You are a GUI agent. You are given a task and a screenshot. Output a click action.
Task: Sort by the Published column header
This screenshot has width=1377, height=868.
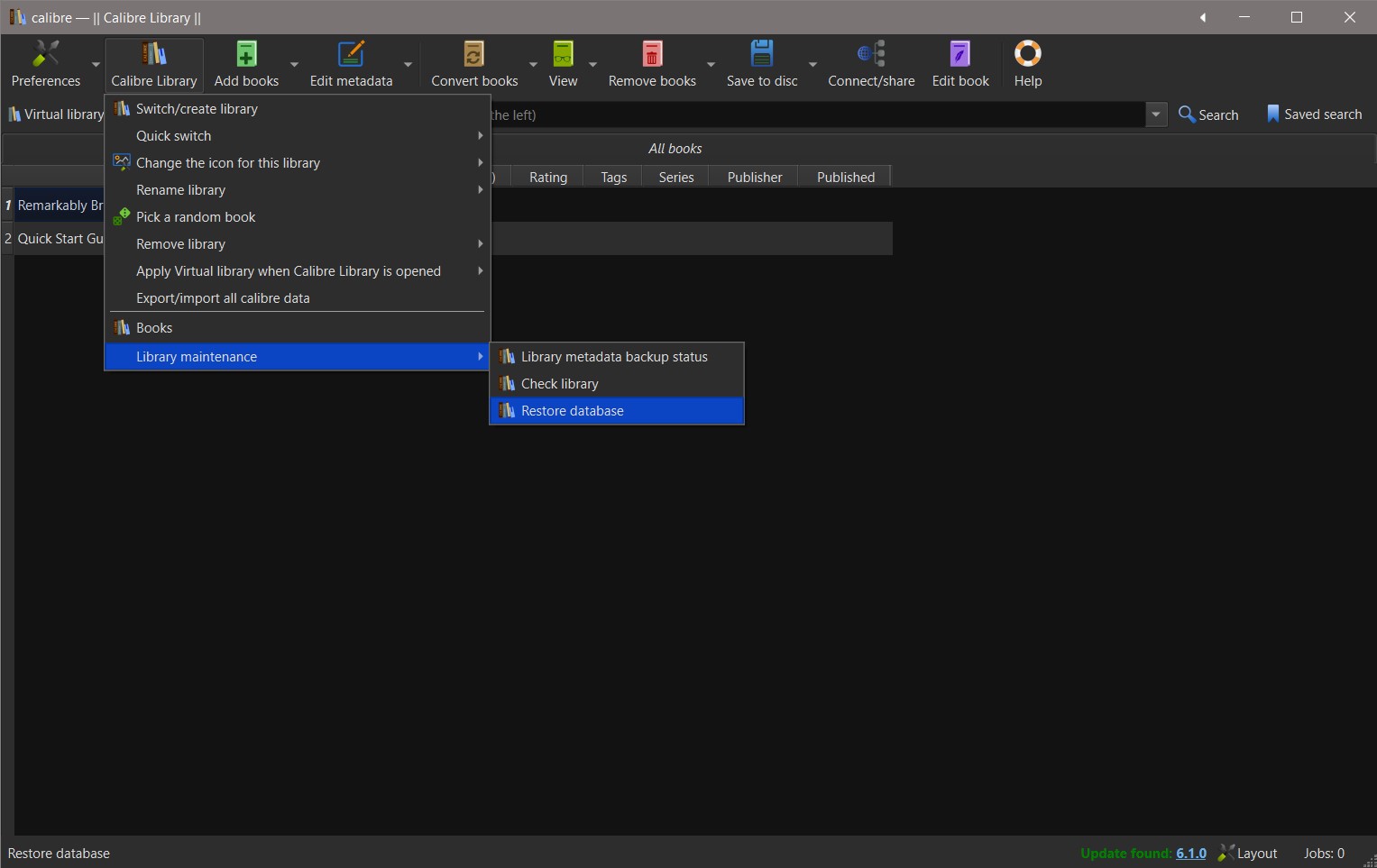[845, 178]
